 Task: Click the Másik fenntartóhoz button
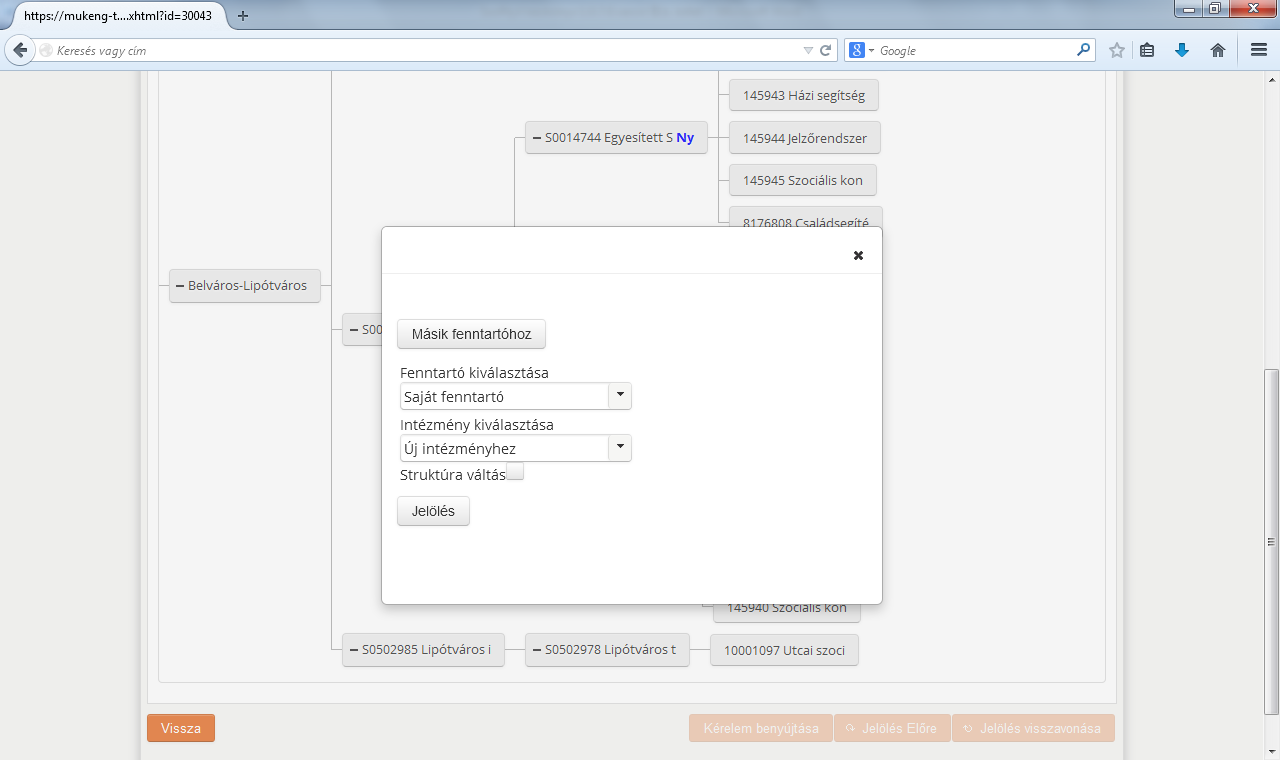472,334
